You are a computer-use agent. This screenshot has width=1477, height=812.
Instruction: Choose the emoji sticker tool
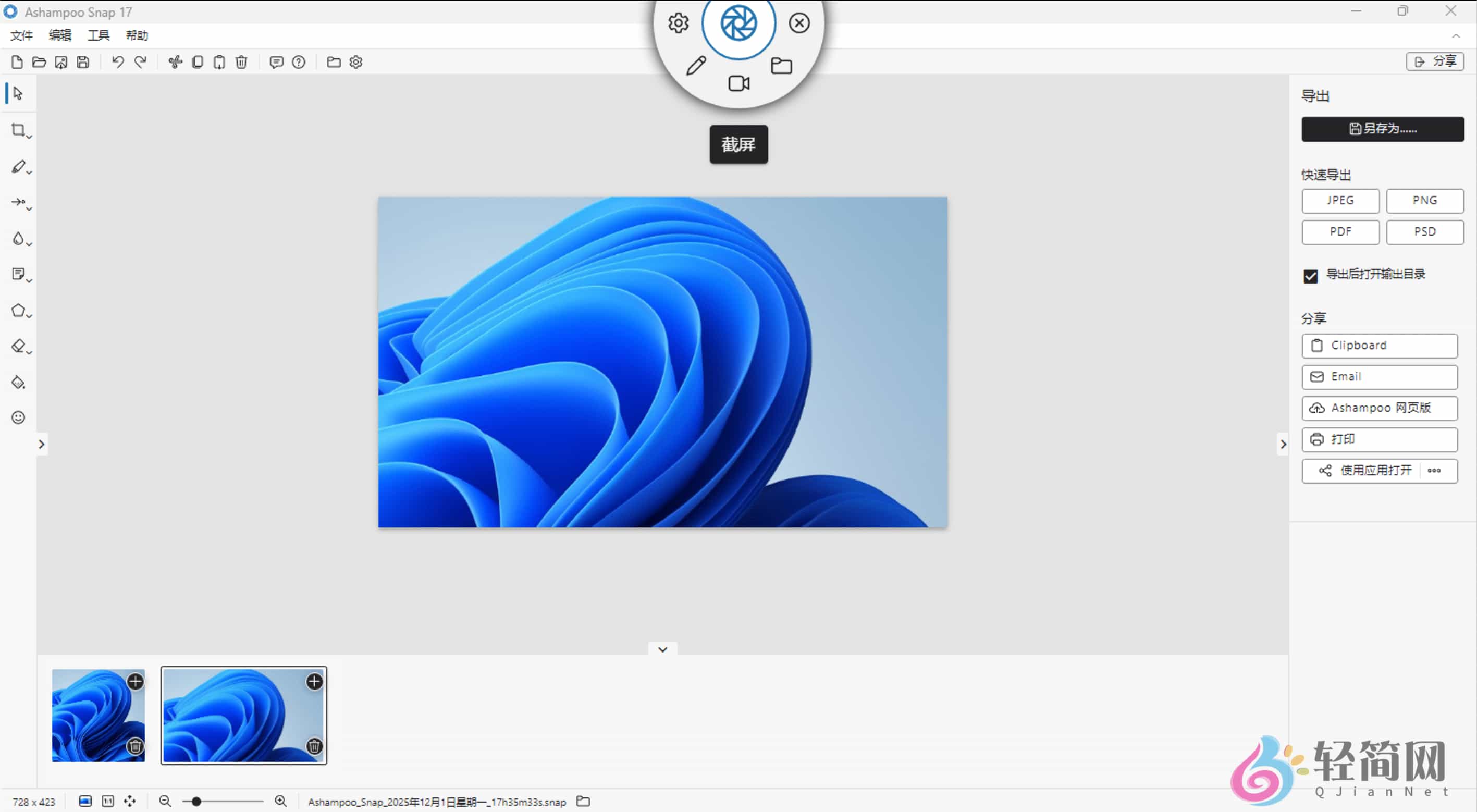click(x=18, y=417)
